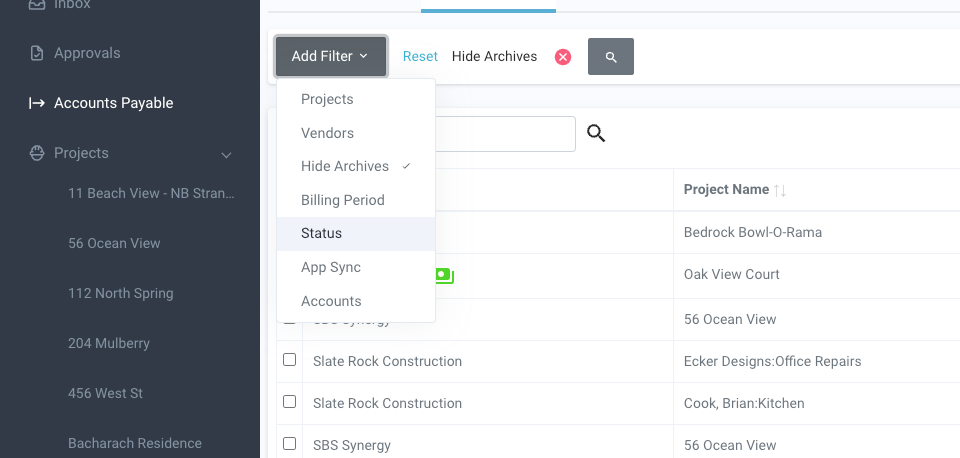Collapse the Projects list chevron in sidebar

227,155
